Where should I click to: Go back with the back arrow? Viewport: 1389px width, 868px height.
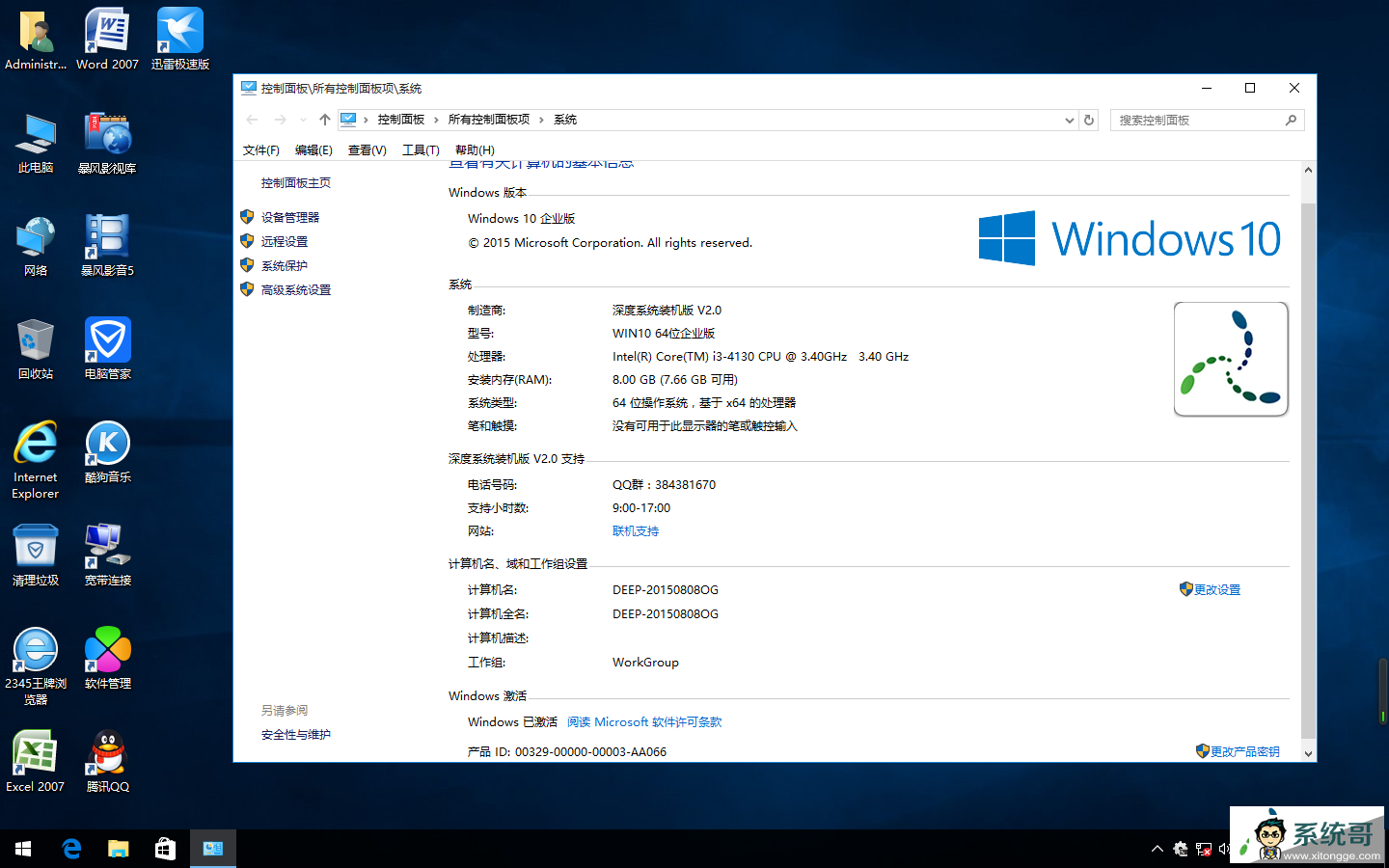[252, 120]
